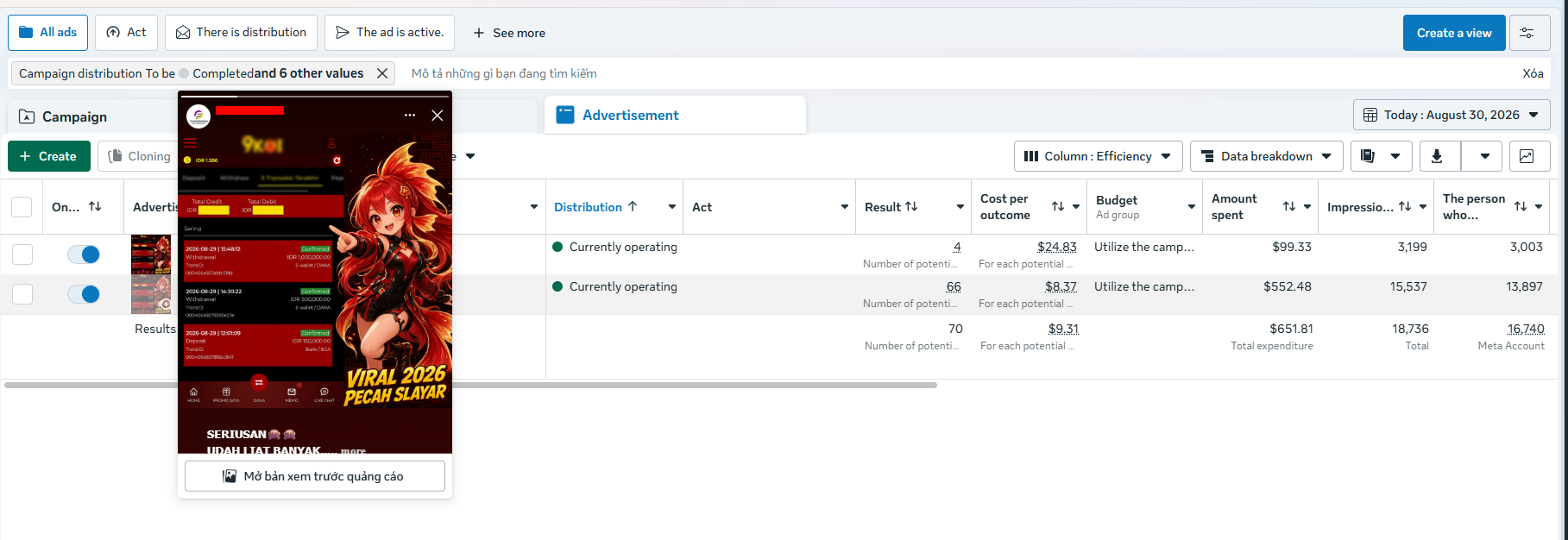This screenshot has width=1568, height=540.
Task: Tick checkbox for the $552.48 ad row
Action: point(22,294)
